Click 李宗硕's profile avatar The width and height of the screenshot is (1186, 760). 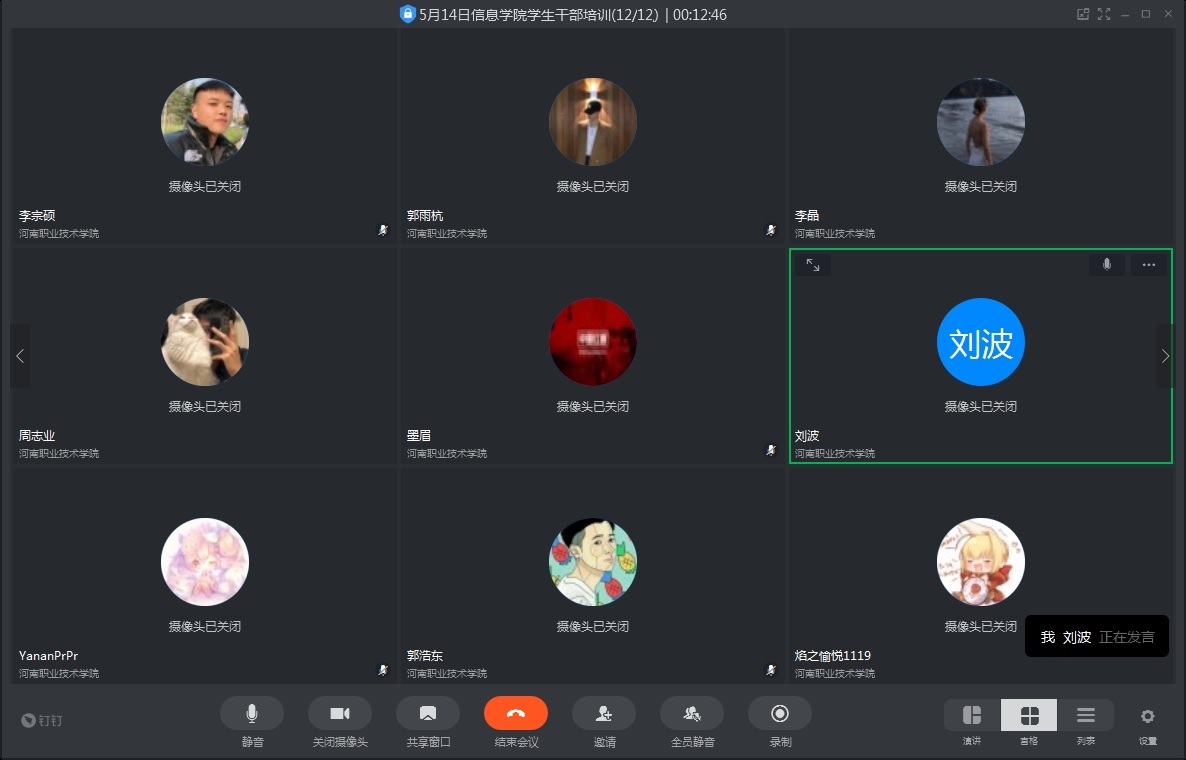click(x=205, y=122)
